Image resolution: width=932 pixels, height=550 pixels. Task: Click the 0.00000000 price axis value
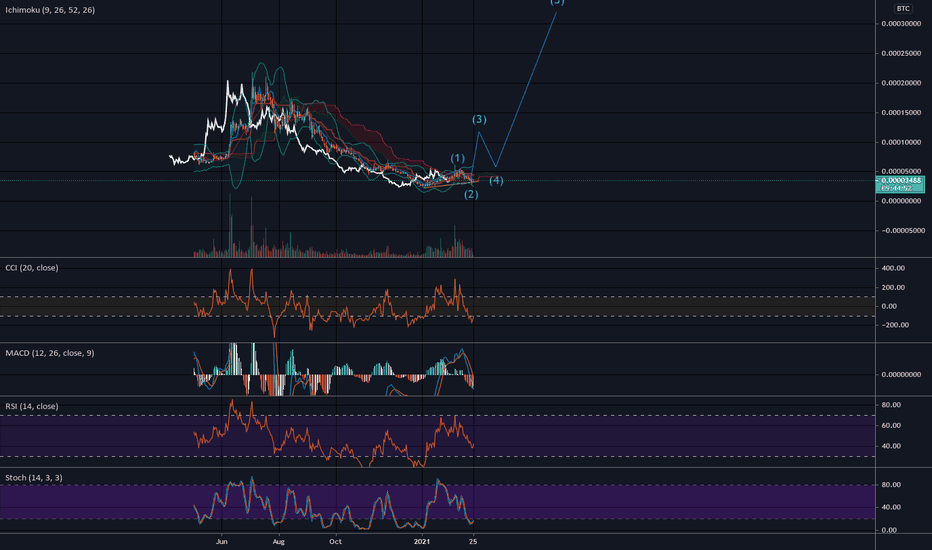pos(901,201)
